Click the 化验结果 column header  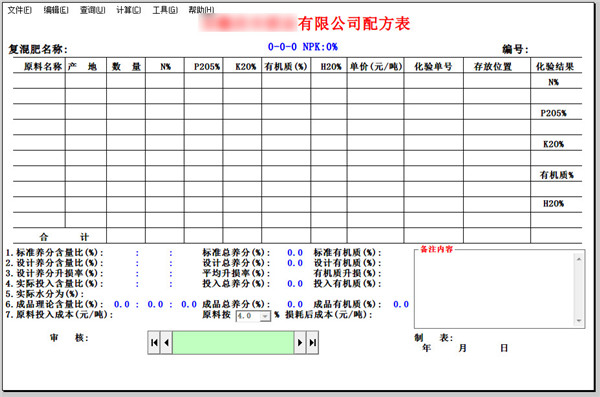(x=555, y=67)
